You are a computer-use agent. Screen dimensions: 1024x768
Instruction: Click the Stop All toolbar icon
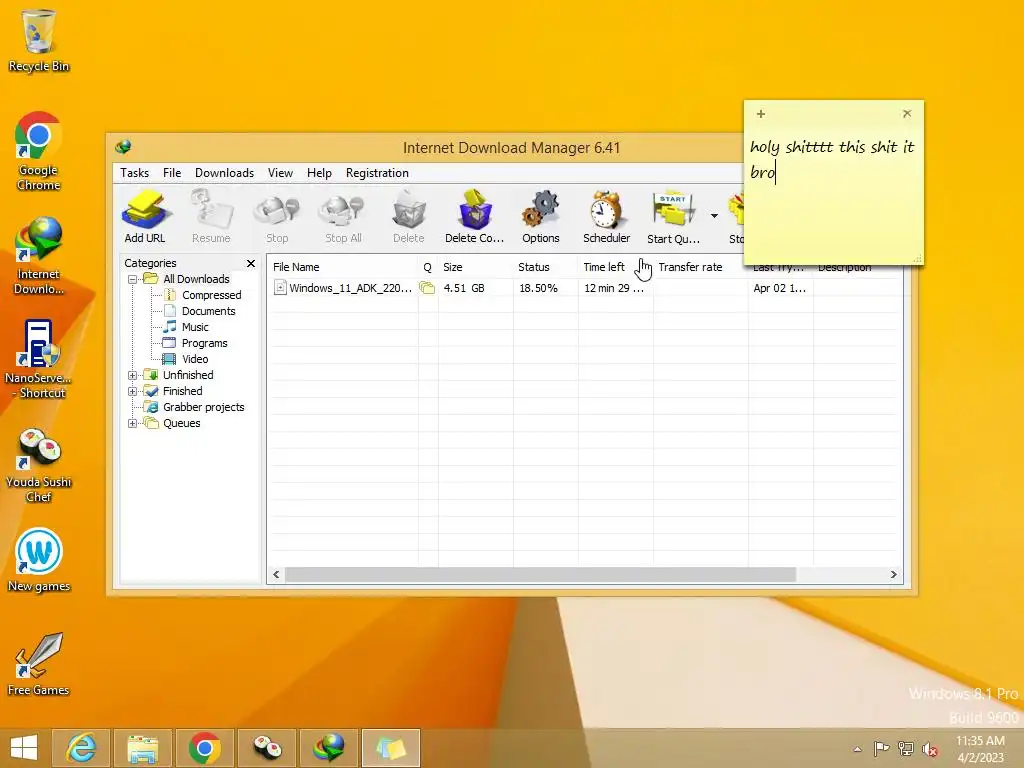344,216
